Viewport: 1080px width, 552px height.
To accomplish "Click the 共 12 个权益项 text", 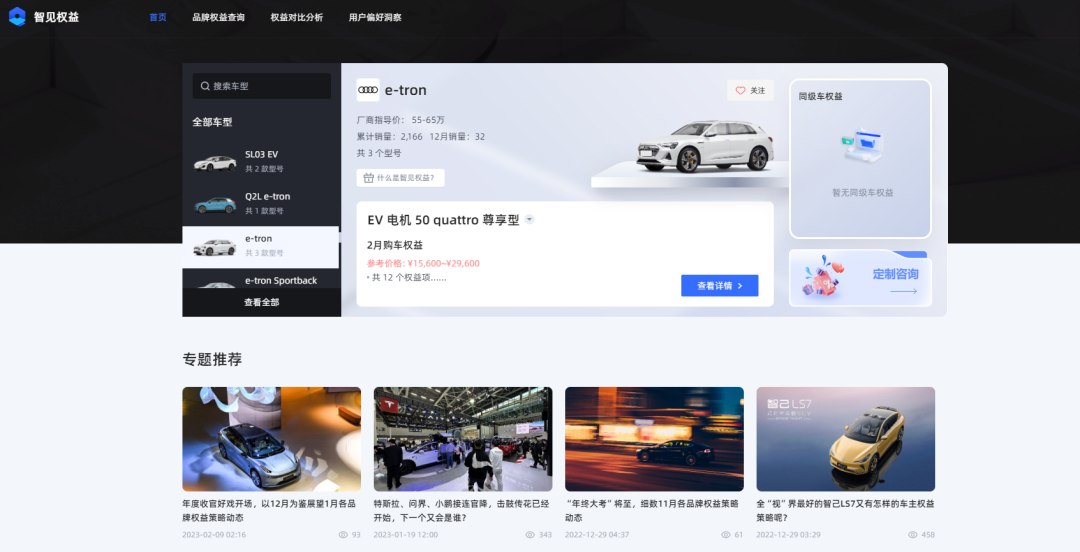I will click(x=409, y=278).
